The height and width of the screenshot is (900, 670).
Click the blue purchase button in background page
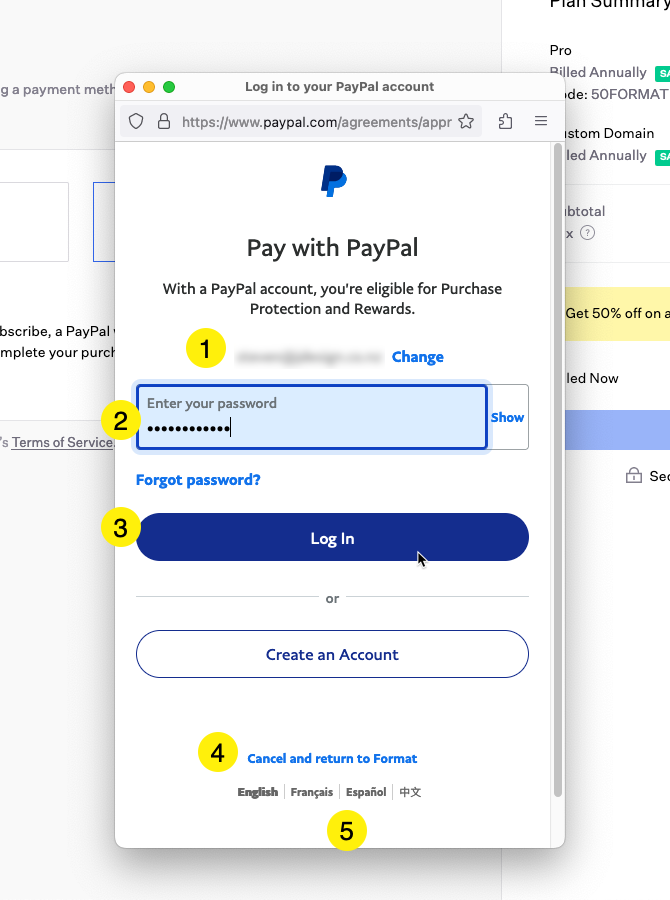pyautogui.click(x=618, y=430)
